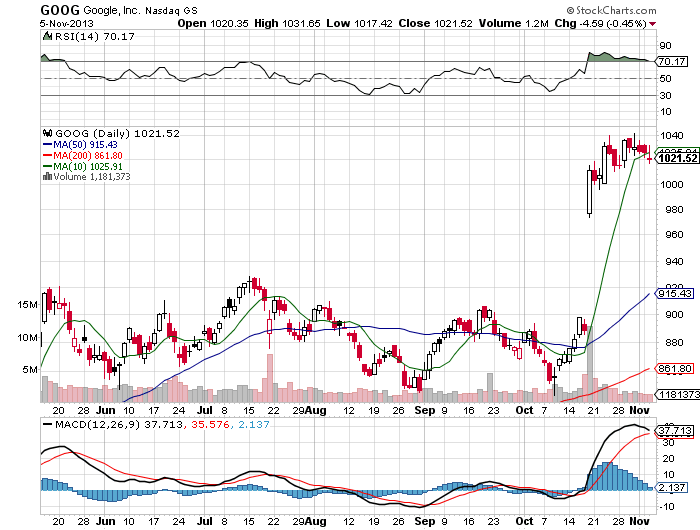Screen dimensions: 700x530
Task: Click the 1181373 volume tag on right axis
Action: click(677, 394)
